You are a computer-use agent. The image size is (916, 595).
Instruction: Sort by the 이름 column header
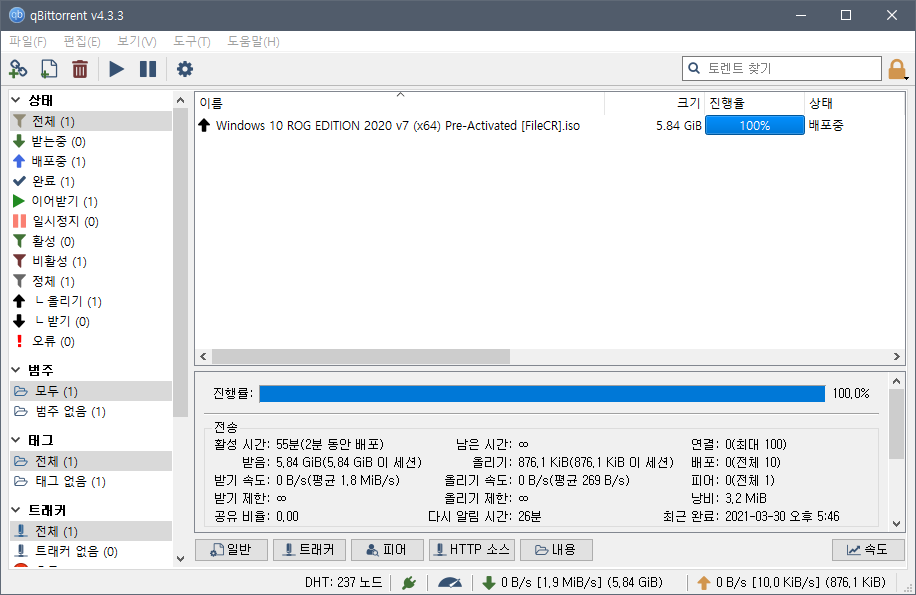pyautogui.click(x=400, y=103)
